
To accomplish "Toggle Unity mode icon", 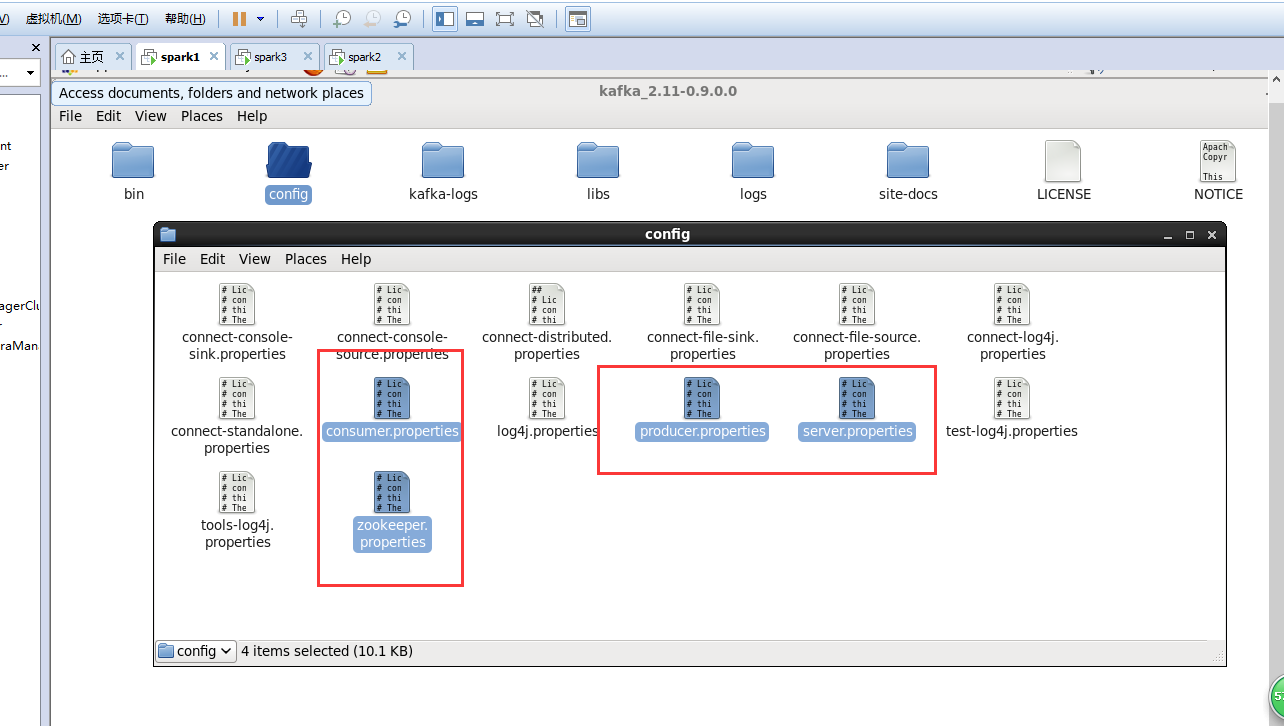I will click(535, 18).
